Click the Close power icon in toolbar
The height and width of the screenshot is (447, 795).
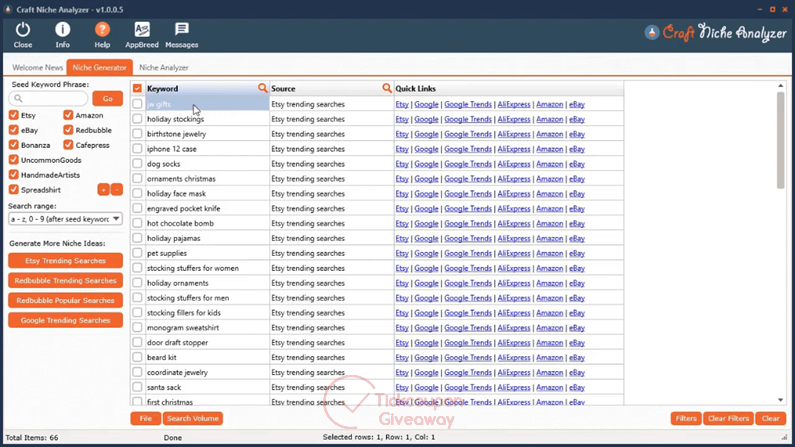pos(23,30)
